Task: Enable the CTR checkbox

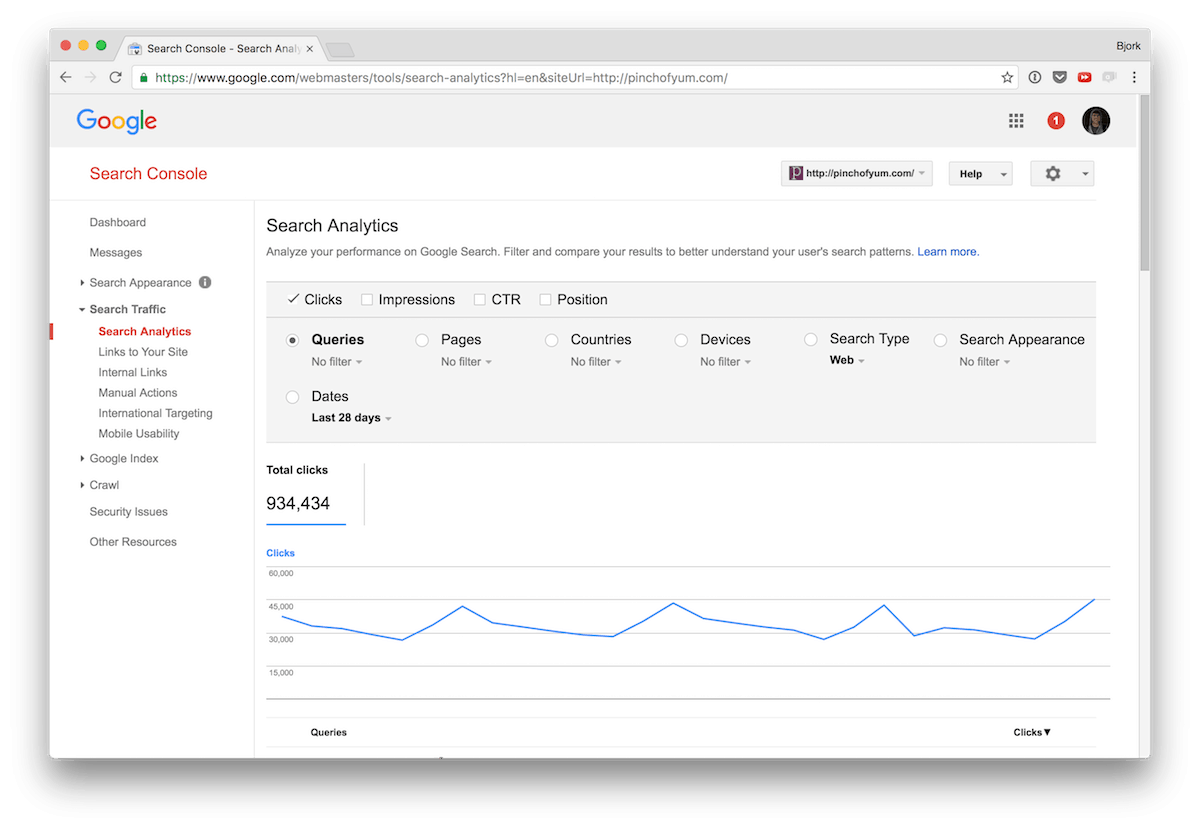Action: coord(479,299)
